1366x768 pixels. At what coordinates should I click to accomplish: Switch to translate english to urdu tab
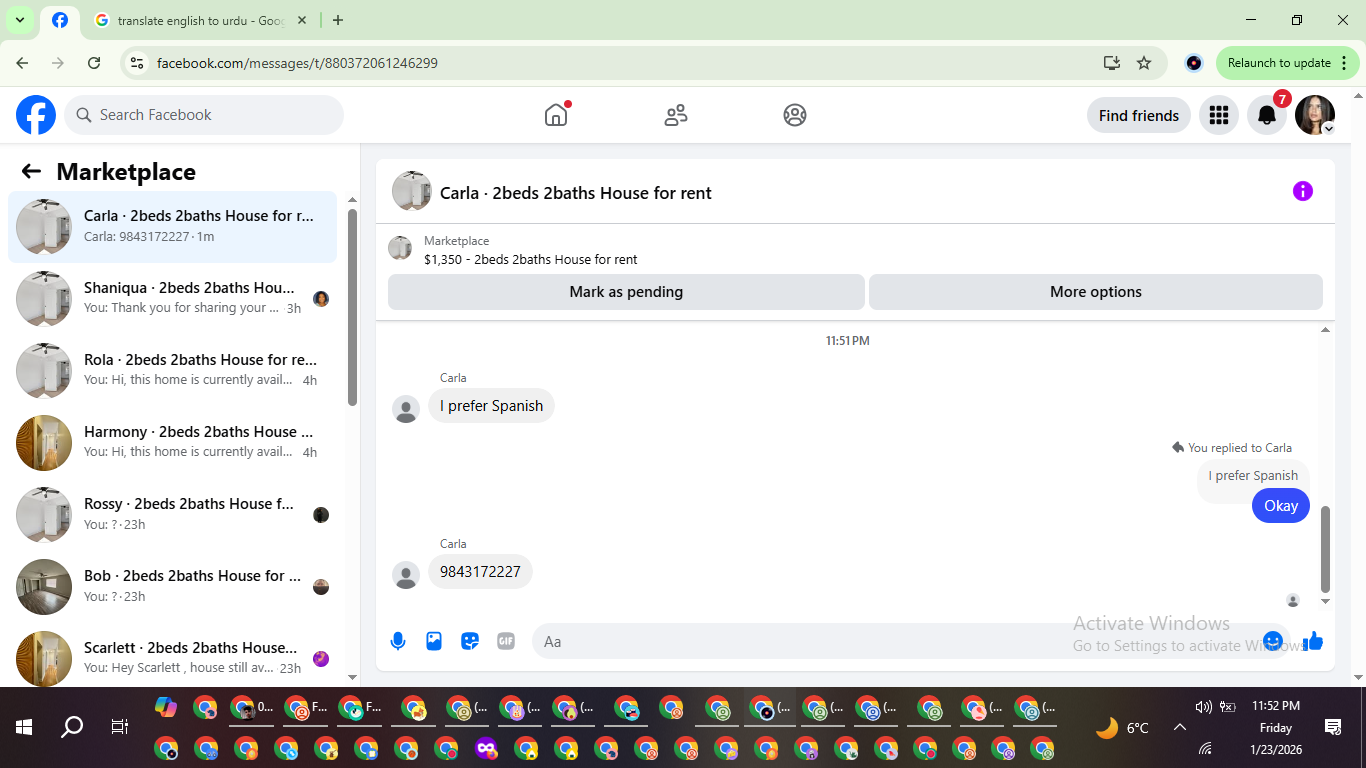(199, 20)
